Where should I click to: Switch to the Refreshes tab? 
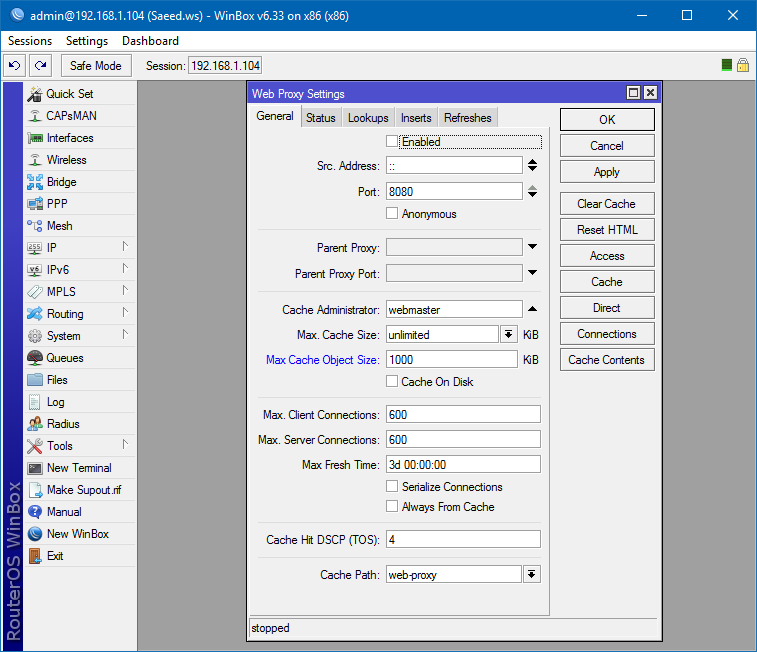(x=468, y=118)
